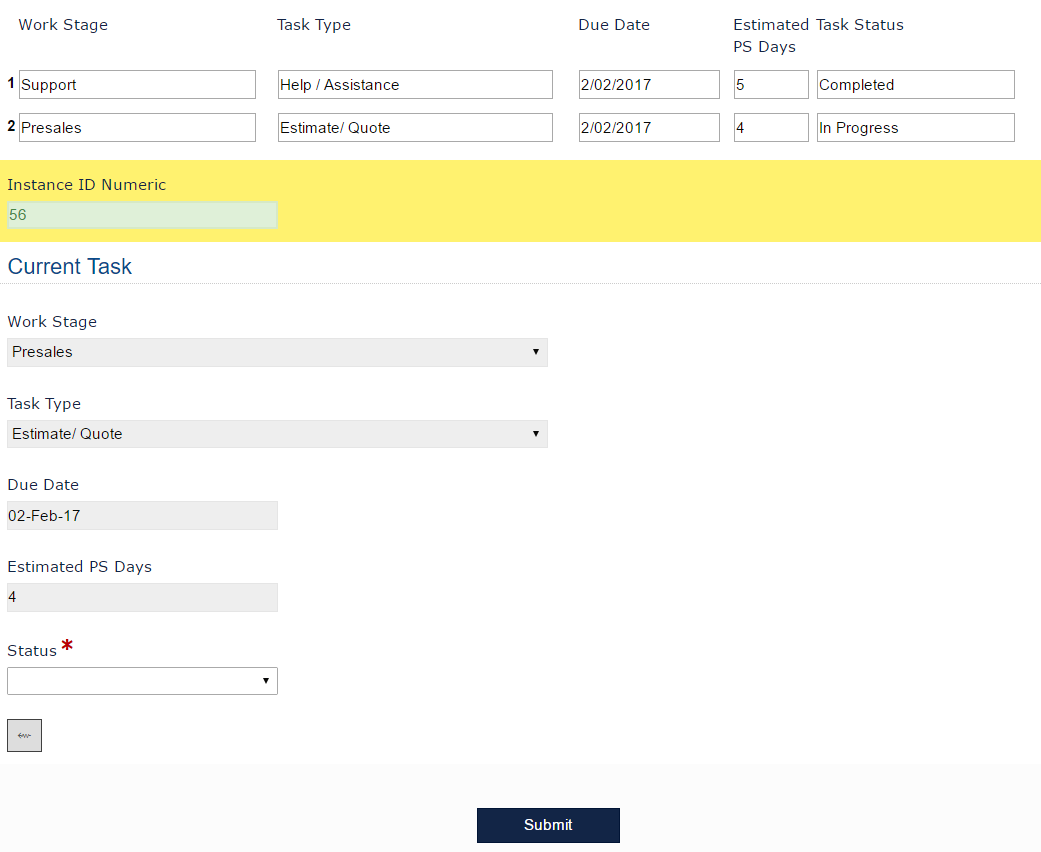Click the Due Date label under Current Task
The height and width of the screenshot is (852, 1041).
coord(43,485)
